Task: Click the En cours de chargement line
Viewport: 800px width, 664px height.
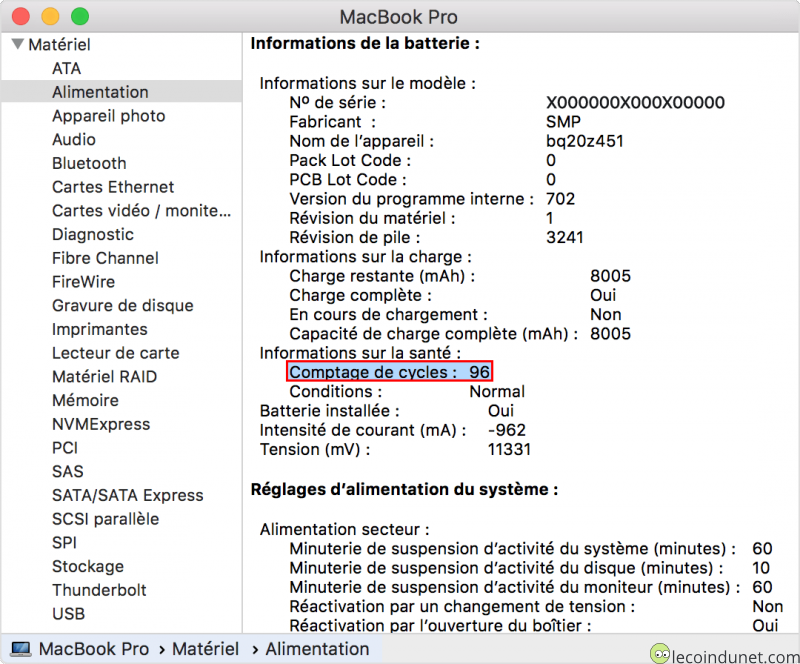Action: [455, 314]
